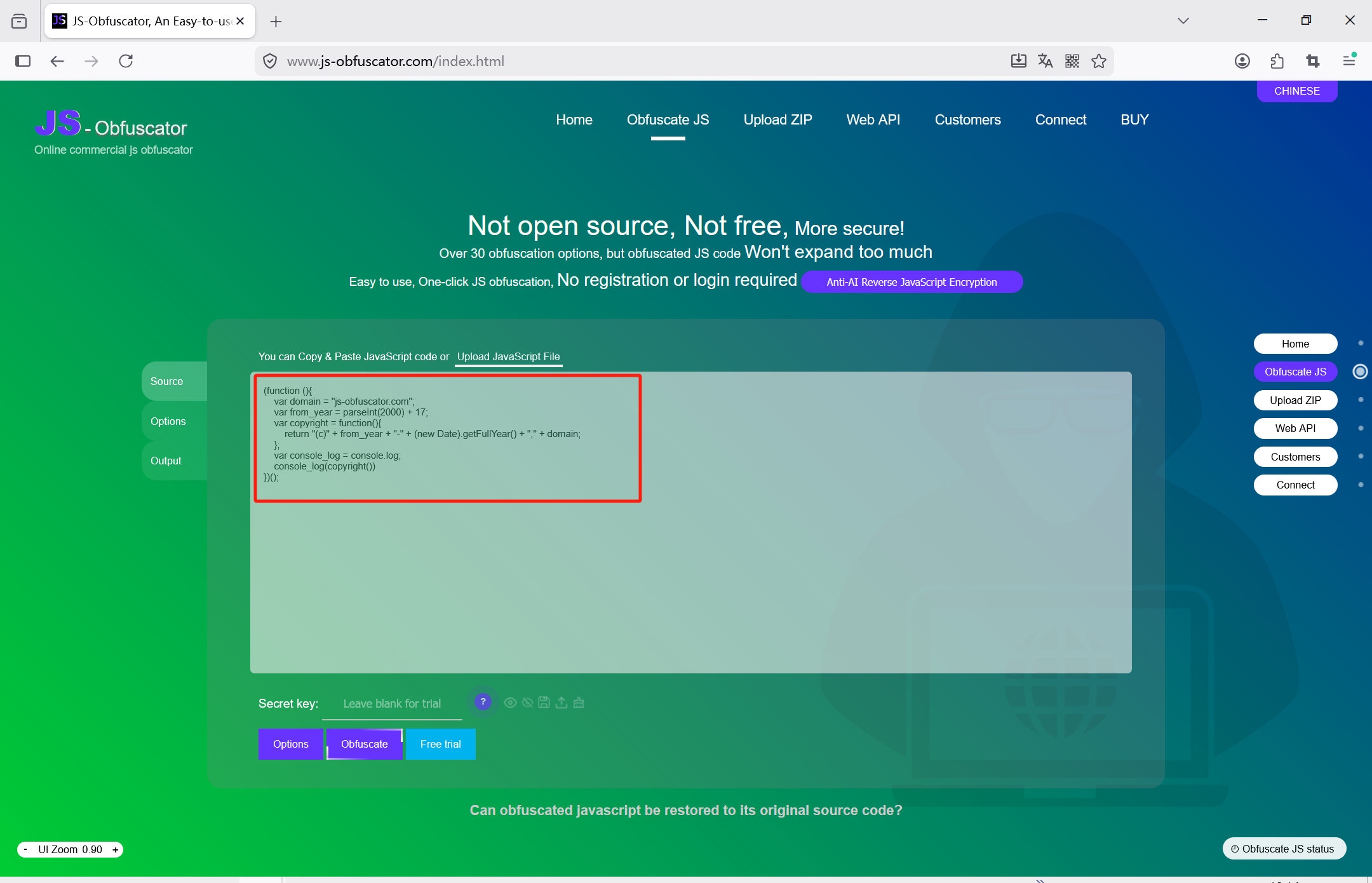
Task: Click the broom clear icon beside the secret key
Action: (579, 703)
